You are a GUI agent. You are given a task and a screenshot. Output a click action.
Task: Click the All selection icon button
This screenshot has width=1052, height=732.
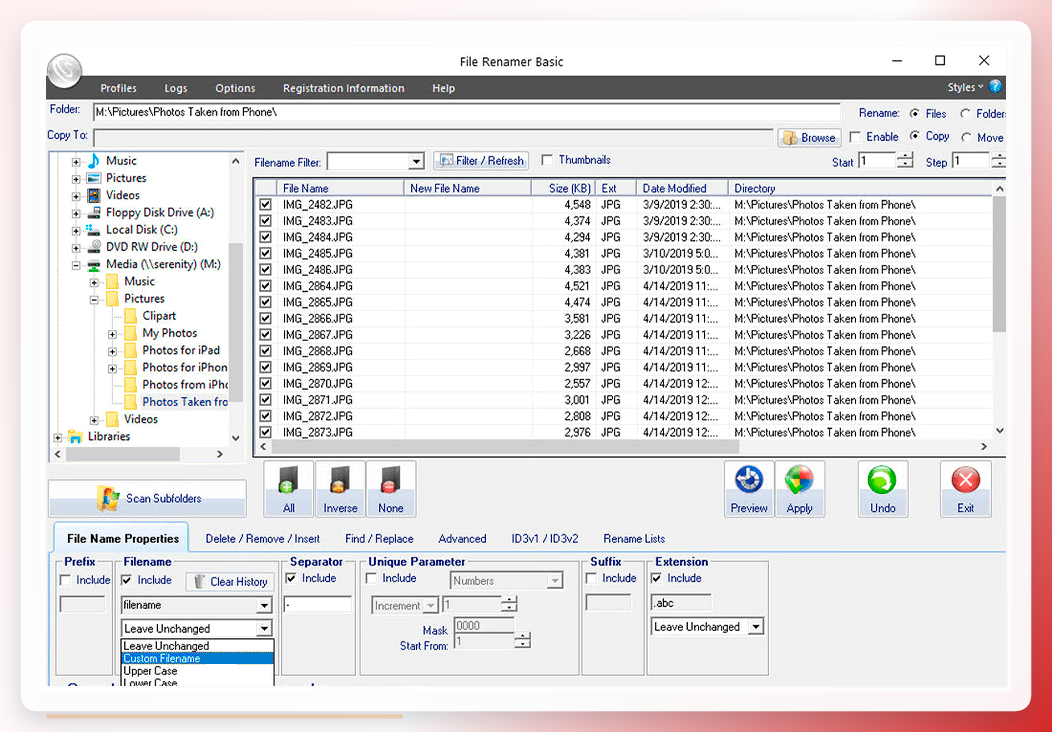tap(288, 488)
